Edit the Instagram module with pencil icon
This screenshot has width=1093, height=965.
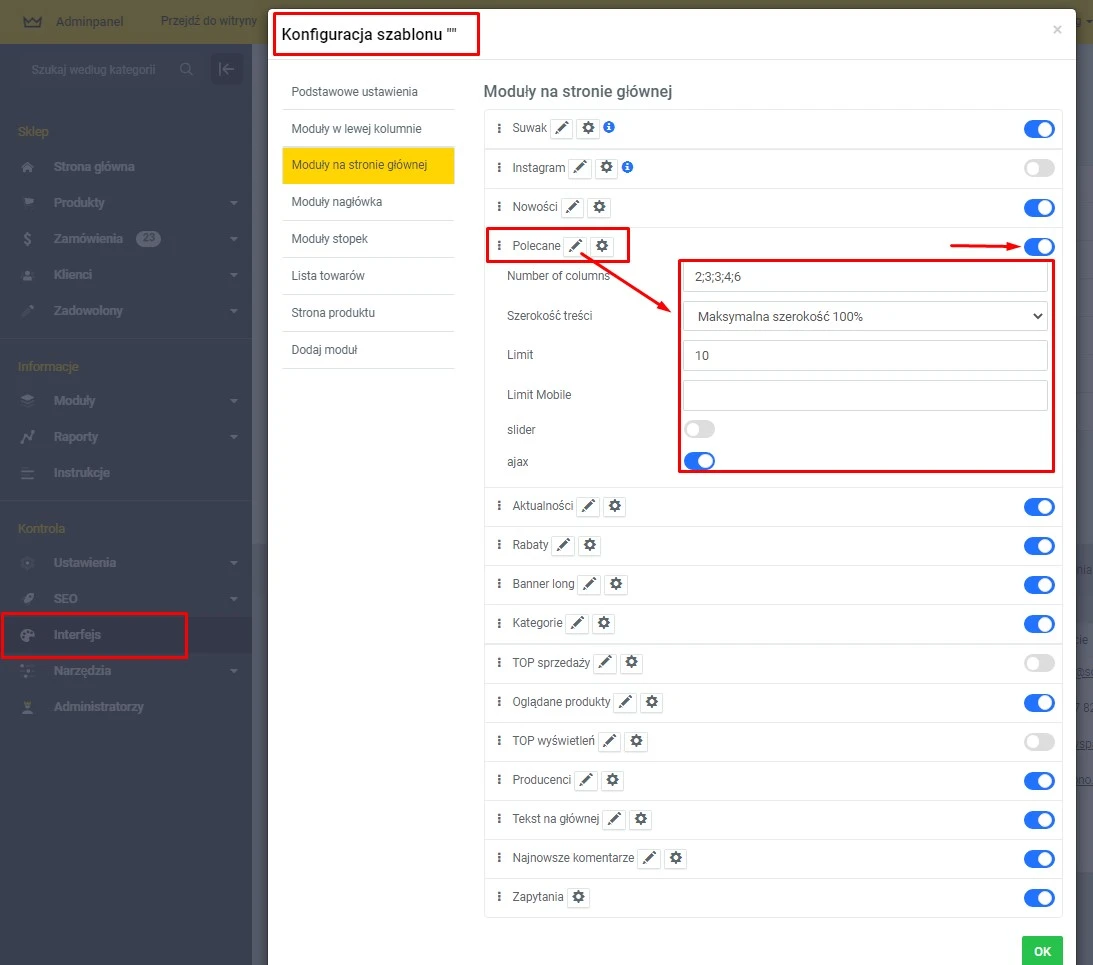(581, 168)
